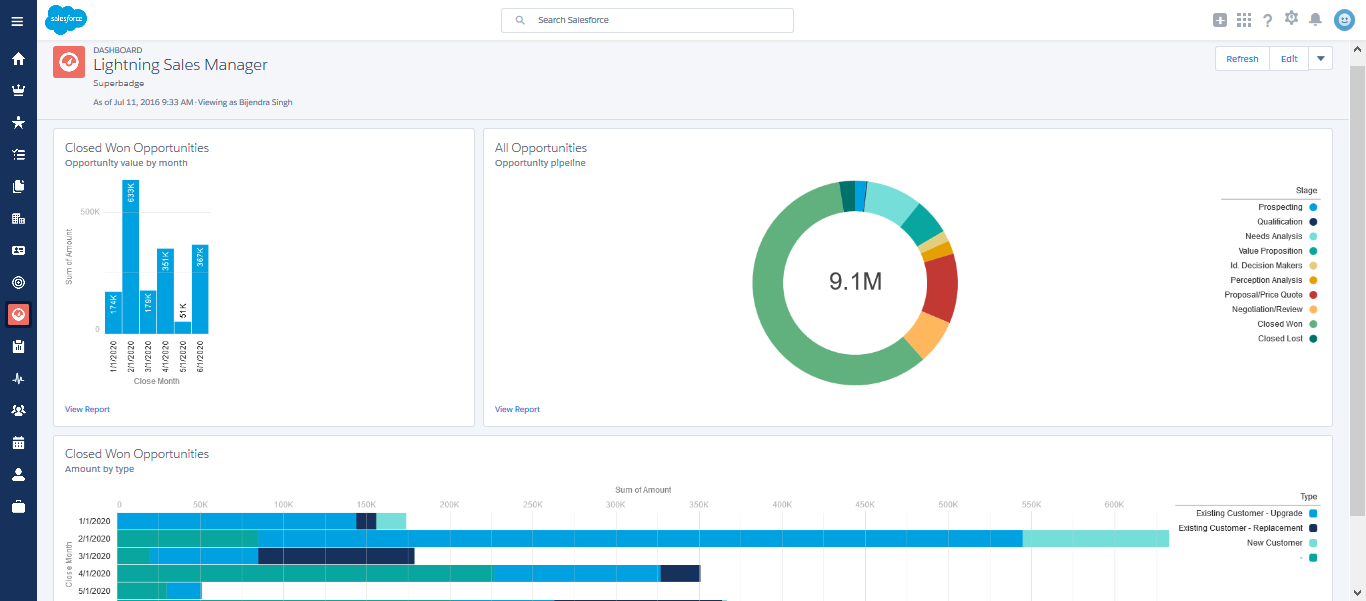Click the briefcase icon in sidebar
The width and height of the screenshot is (1366, 601).
click(18, 506)
